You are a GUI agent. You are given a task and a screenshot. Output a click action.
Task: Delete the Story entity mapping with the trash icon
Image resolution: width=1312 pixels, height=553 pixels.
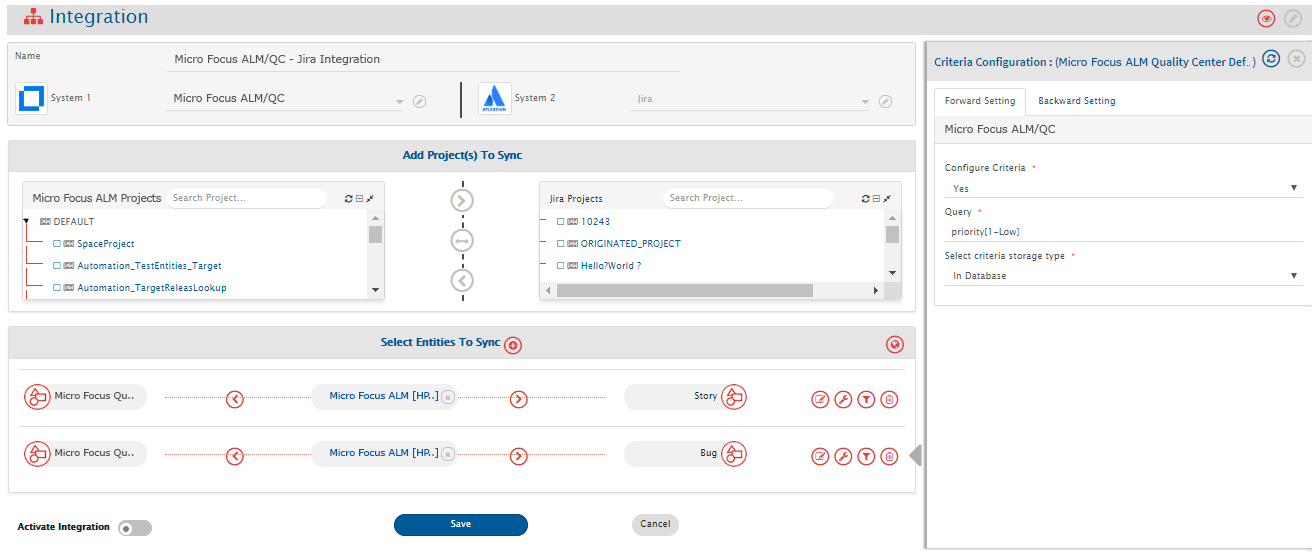coord(889,399)
